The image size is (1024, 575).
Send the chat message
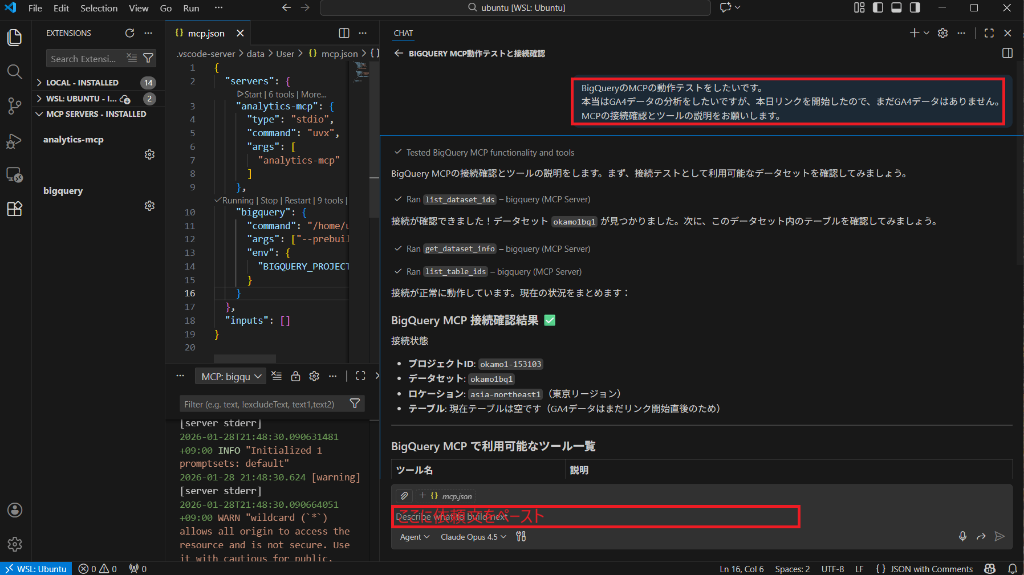pyautogui.click(x=999, y=536)
